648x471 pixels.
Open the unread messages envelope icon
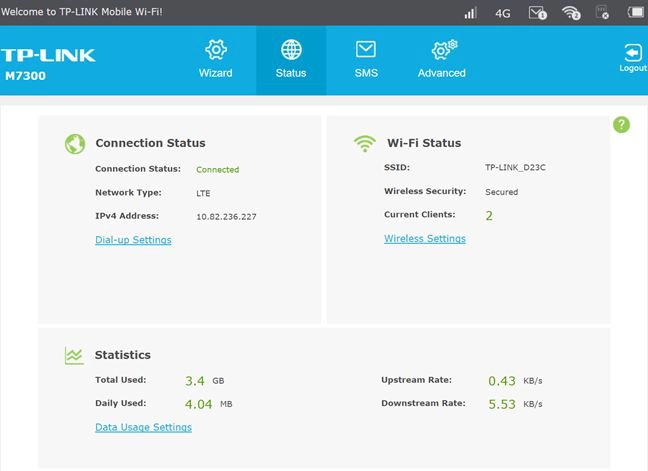click(x=538, y=13)
